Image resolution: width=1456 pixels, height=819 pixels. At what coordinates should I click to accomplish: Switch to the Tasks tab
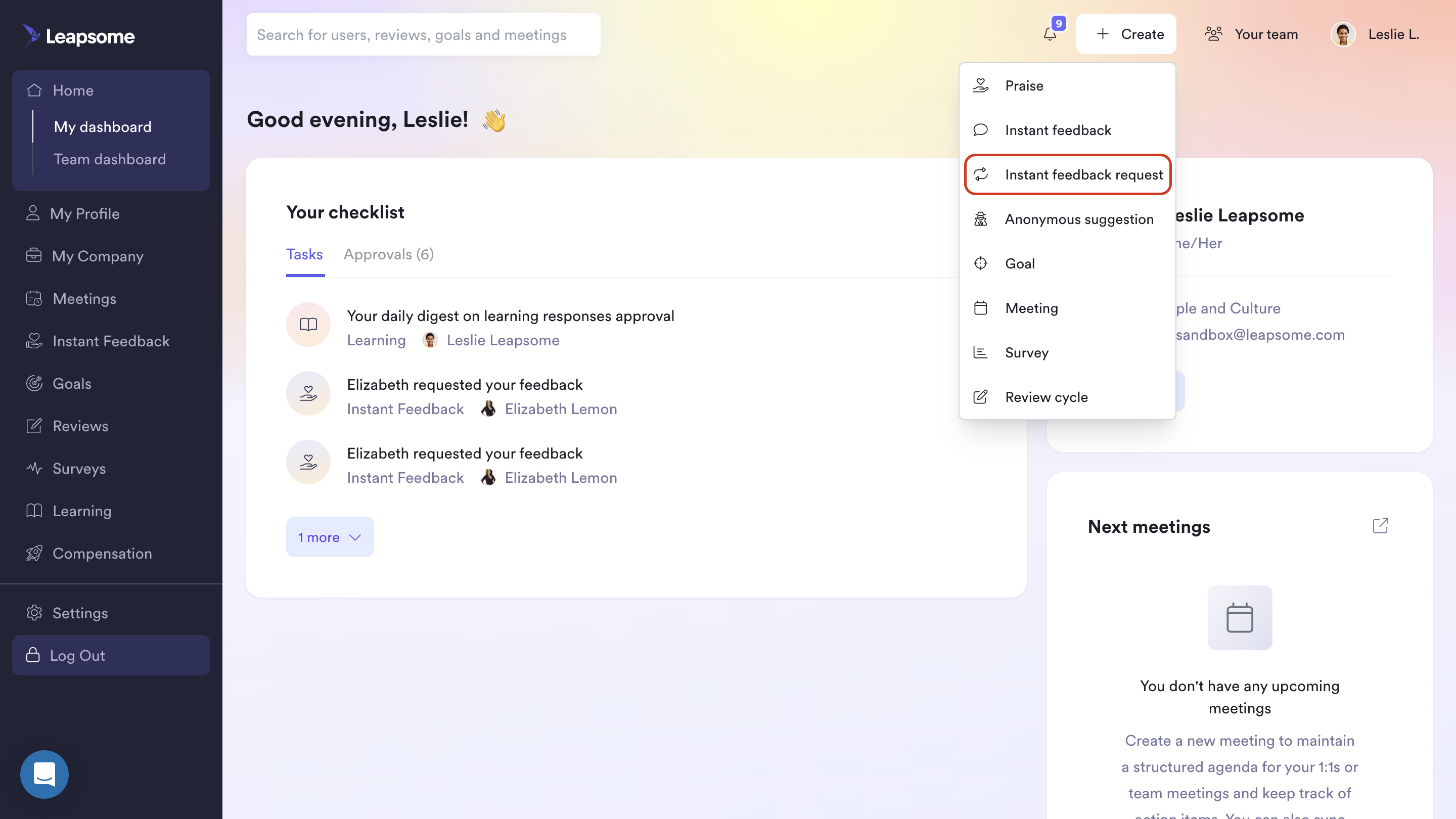pos(305,254)
